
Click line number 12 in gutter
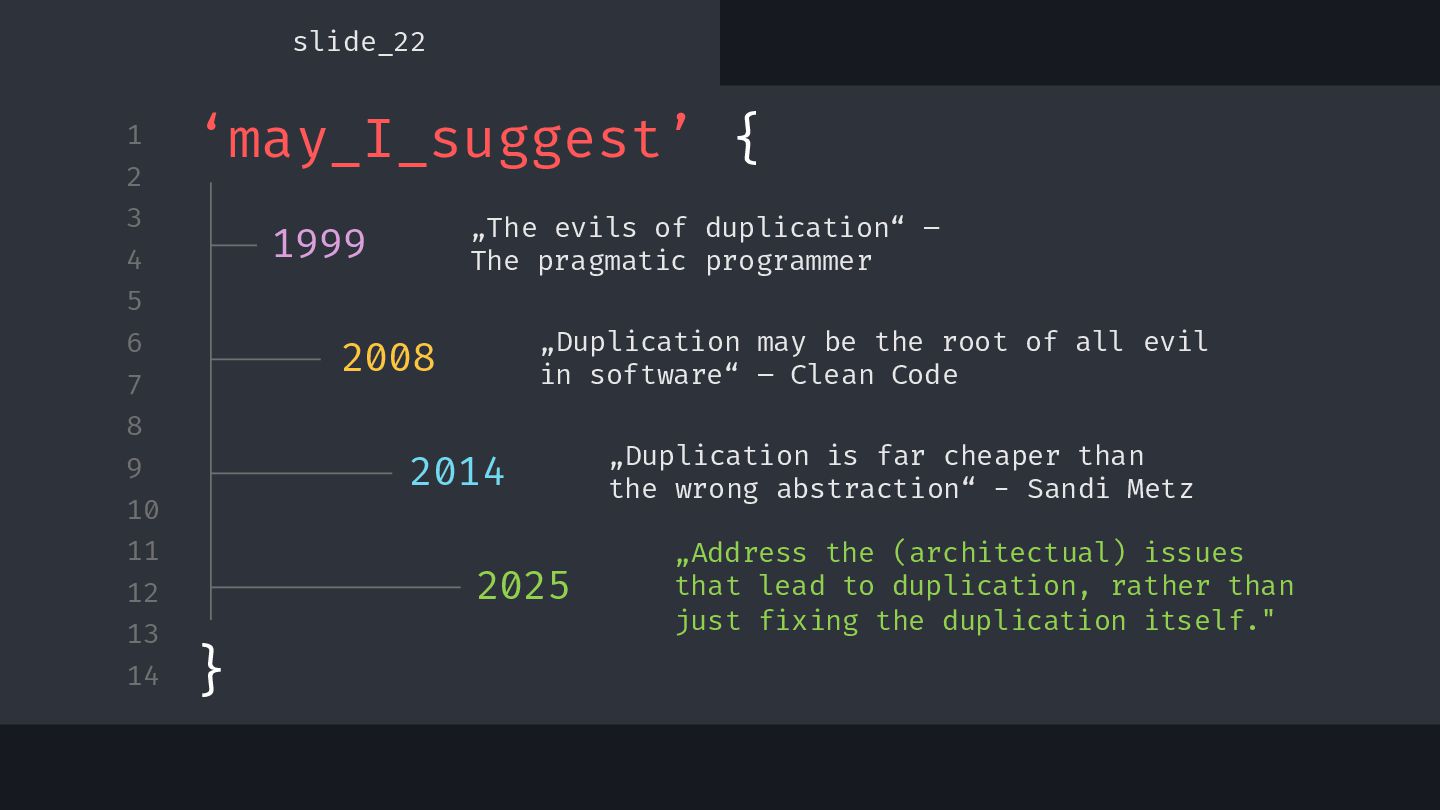(143, 593)
